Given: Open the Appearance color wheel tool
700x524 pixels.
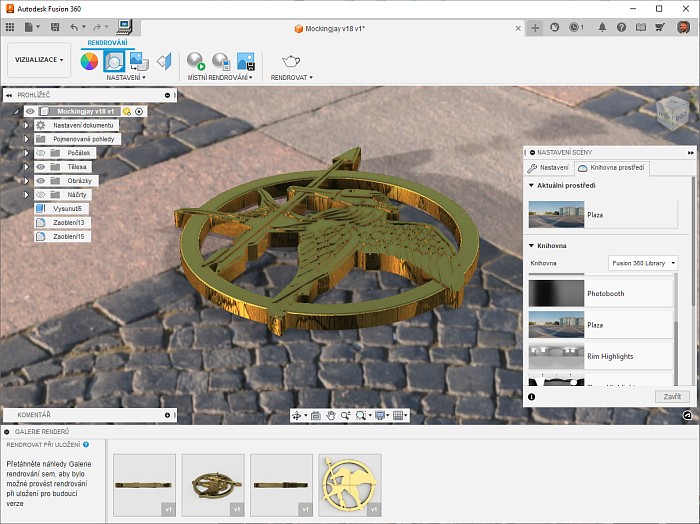Looking at the screenshot, I should click(x=90, y=61).
